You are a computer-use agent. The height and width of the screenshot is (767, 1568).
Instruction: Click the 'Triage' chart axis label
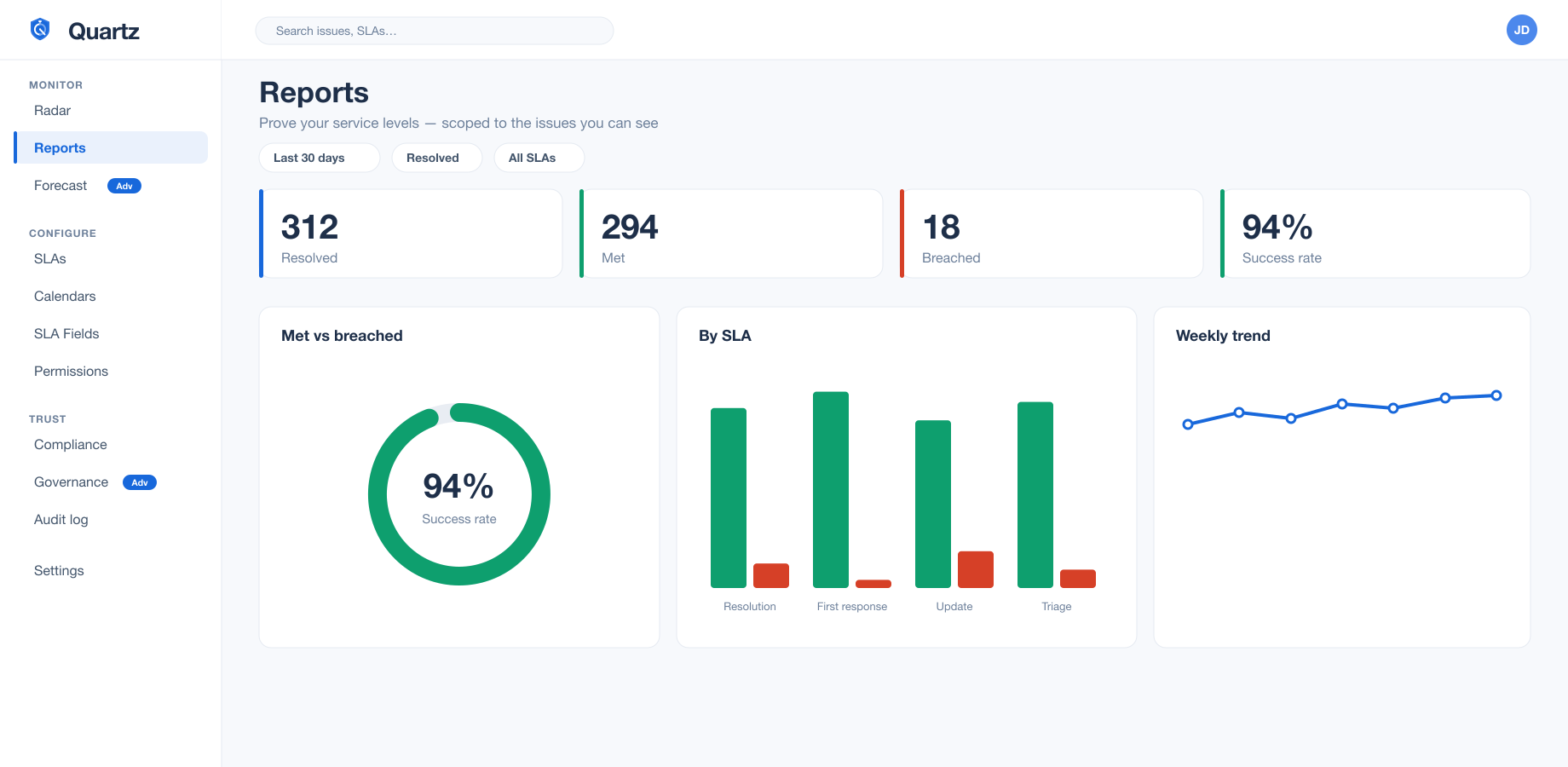point(1057,607)
